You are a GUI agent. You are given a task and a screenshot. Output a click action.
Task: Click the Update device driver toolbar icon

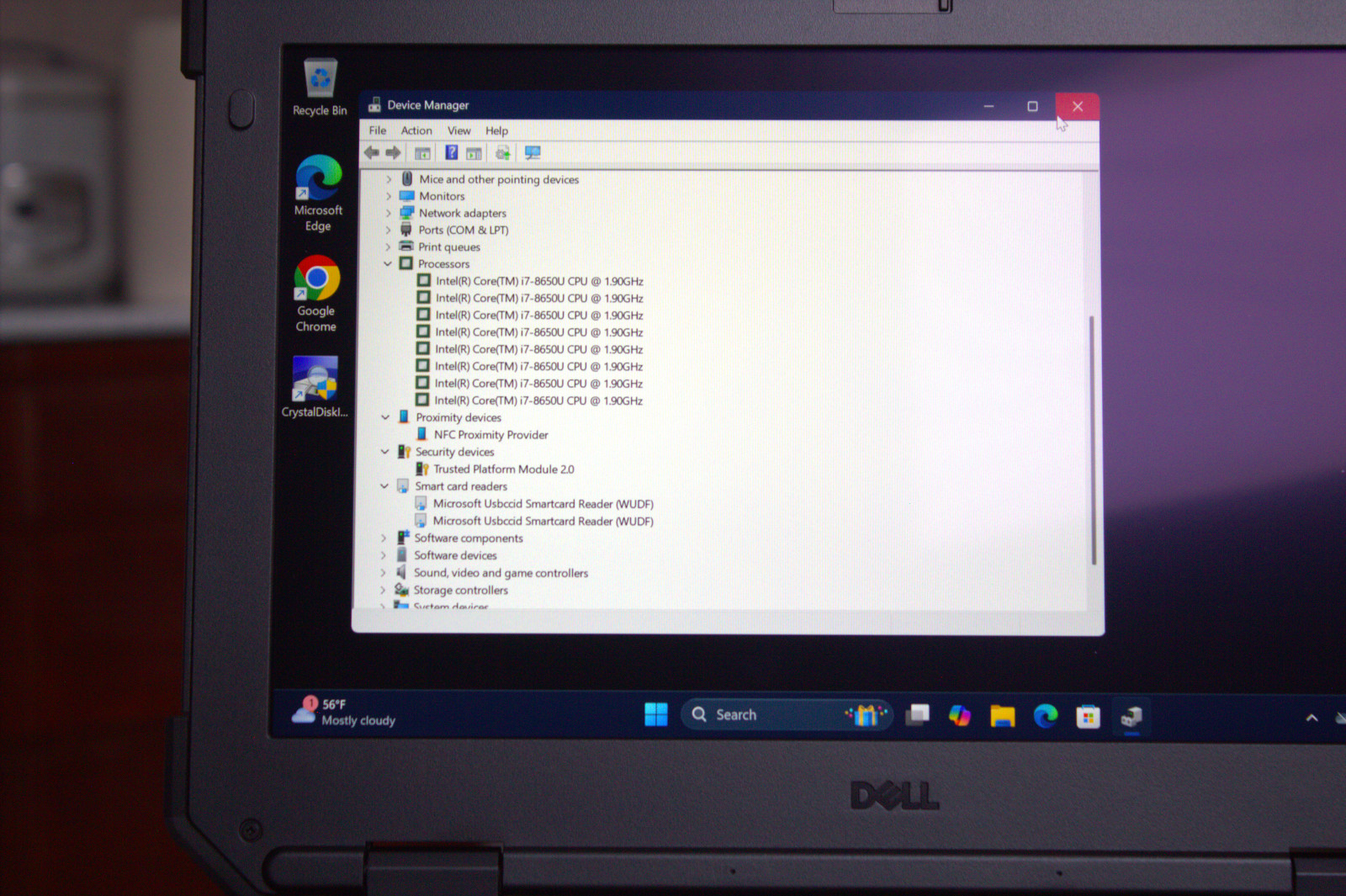click(x=503, y=152)
